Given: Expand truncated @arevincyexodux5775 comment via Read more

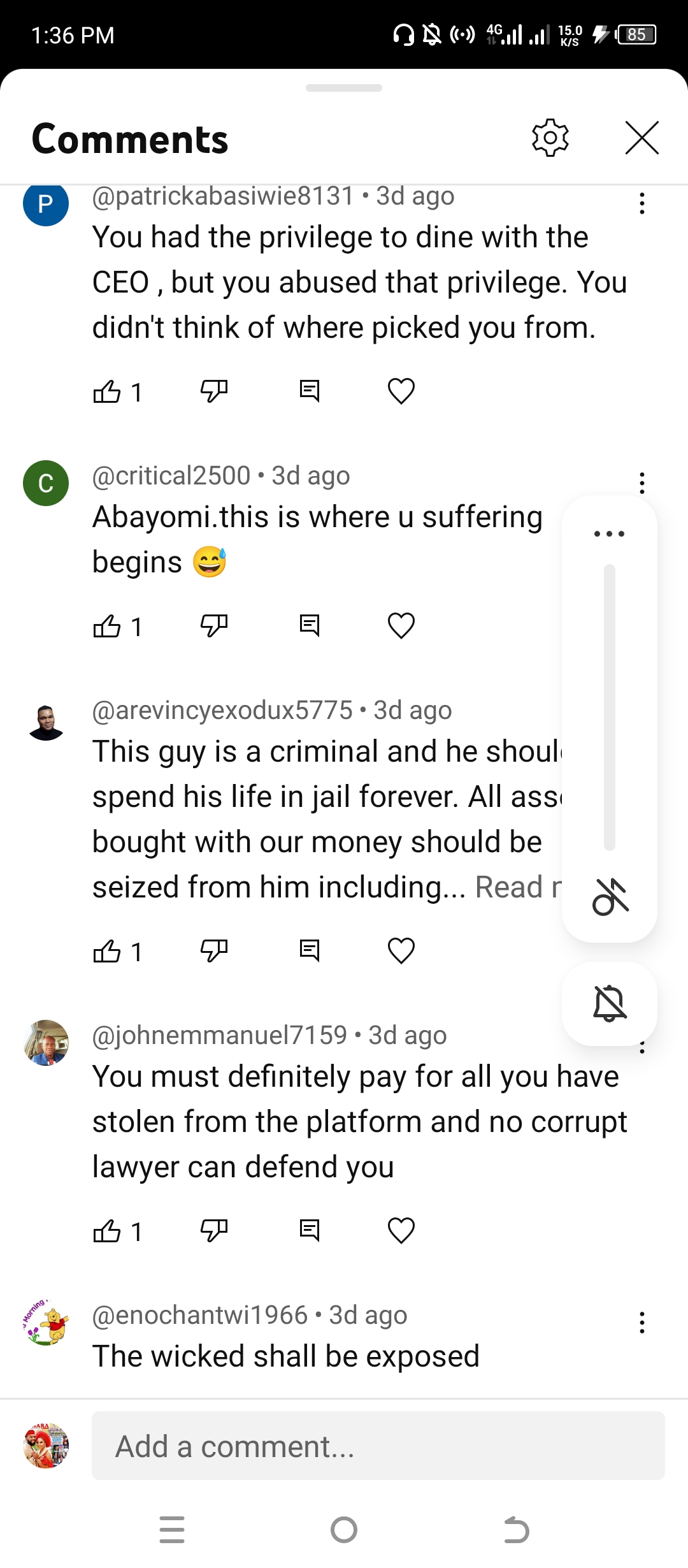Looking at the screenshot, I should [x=517, y=887].
